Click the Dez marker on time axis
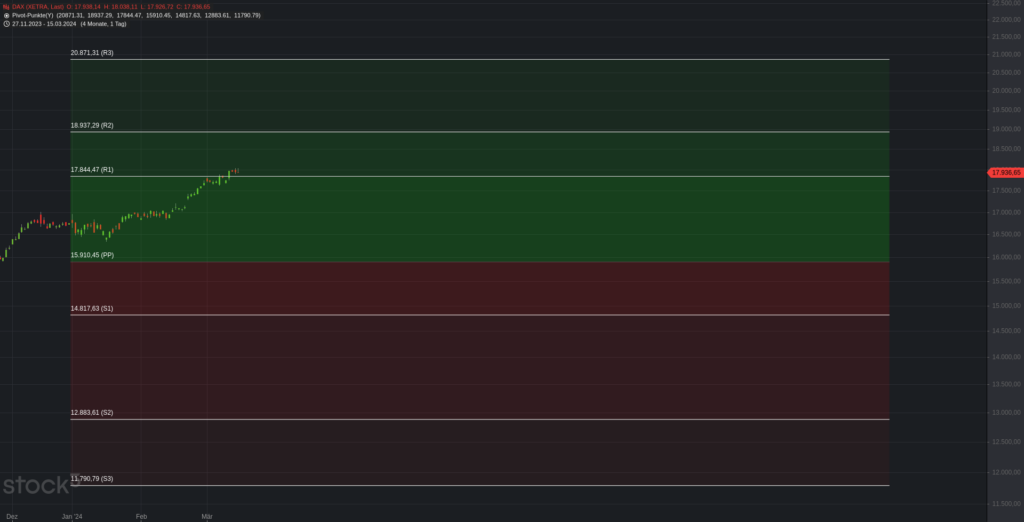This screenshot has height=522, width=1024. [x=12, y=516]
